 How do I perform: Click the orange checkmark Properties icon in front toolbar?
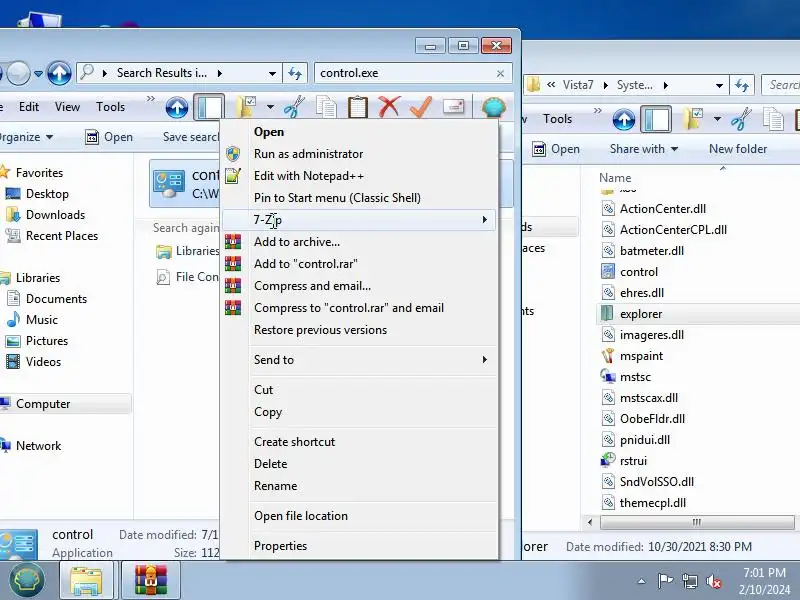pos(421,107)
